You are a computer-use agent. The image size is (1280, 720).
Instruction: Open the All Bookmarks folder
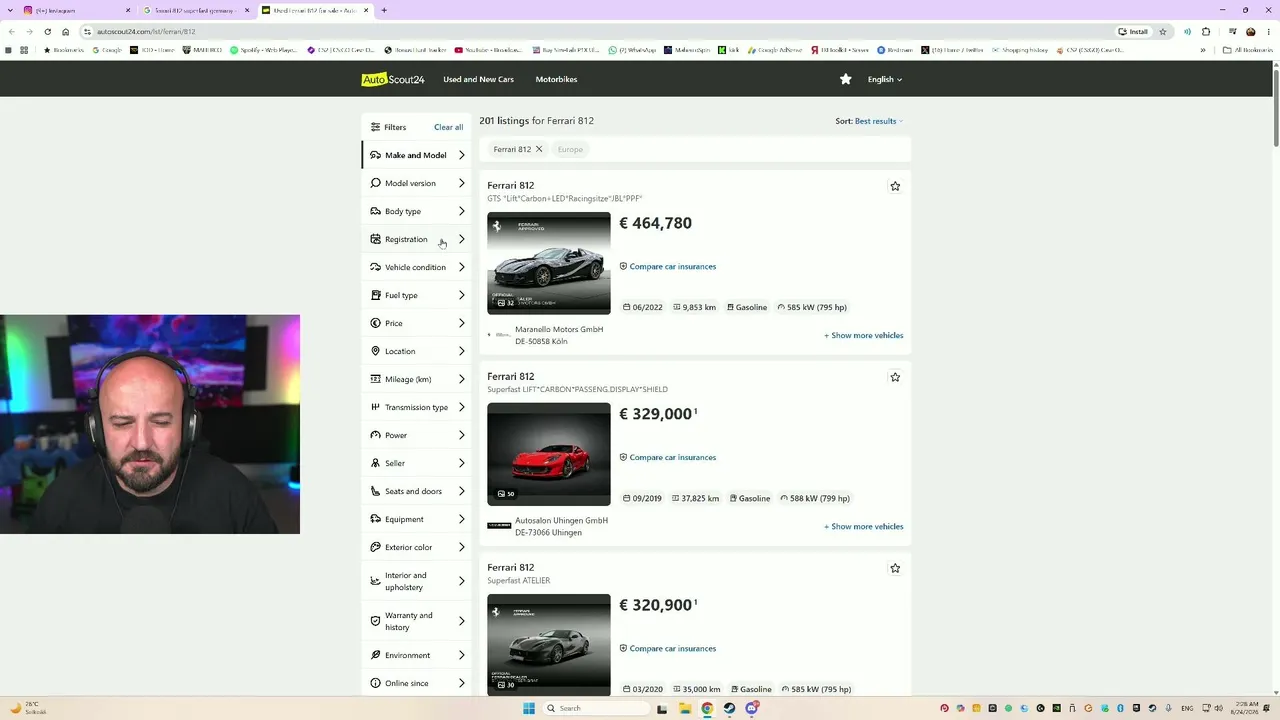1249,50
